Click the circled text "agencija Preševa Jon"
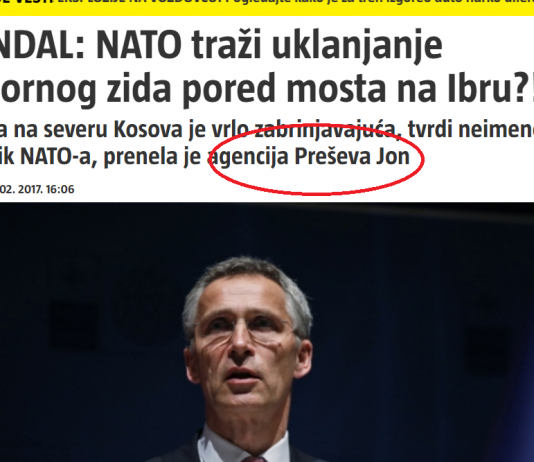The height and width of the screenshot is (462, 534). (x=309, y=158)
